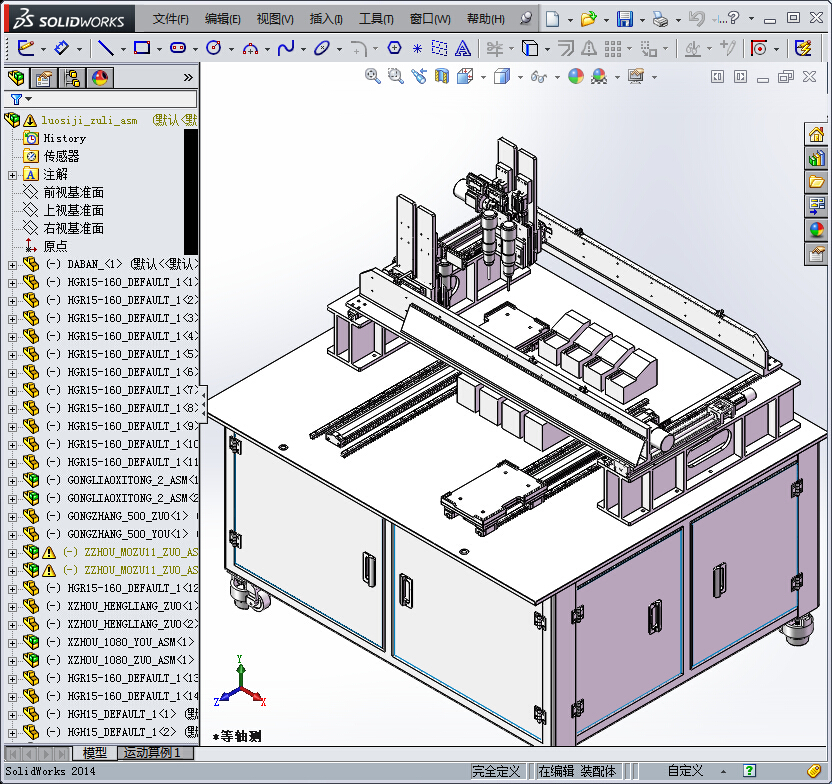Open the ConfigurationManager tab
This screenshot has width=832, height=784.
[72, 79]
